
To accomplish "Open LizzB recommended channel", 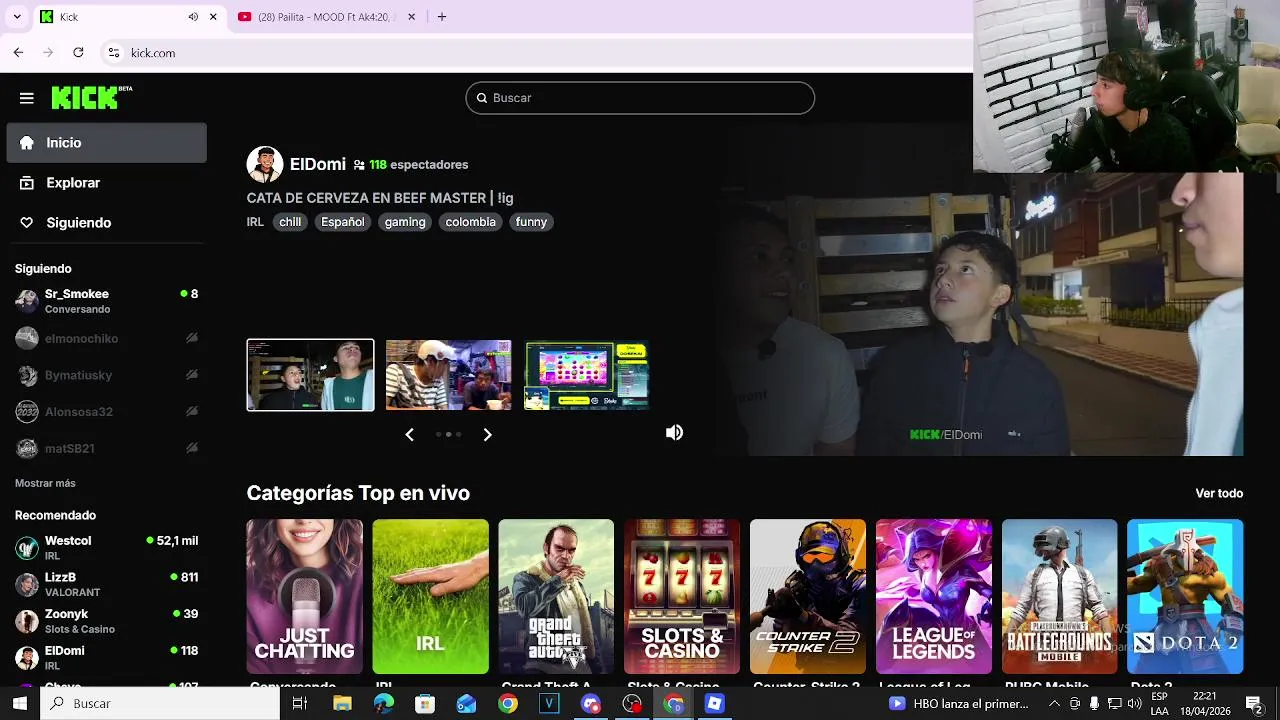I will pyautogui.click(x=107, y=584).
